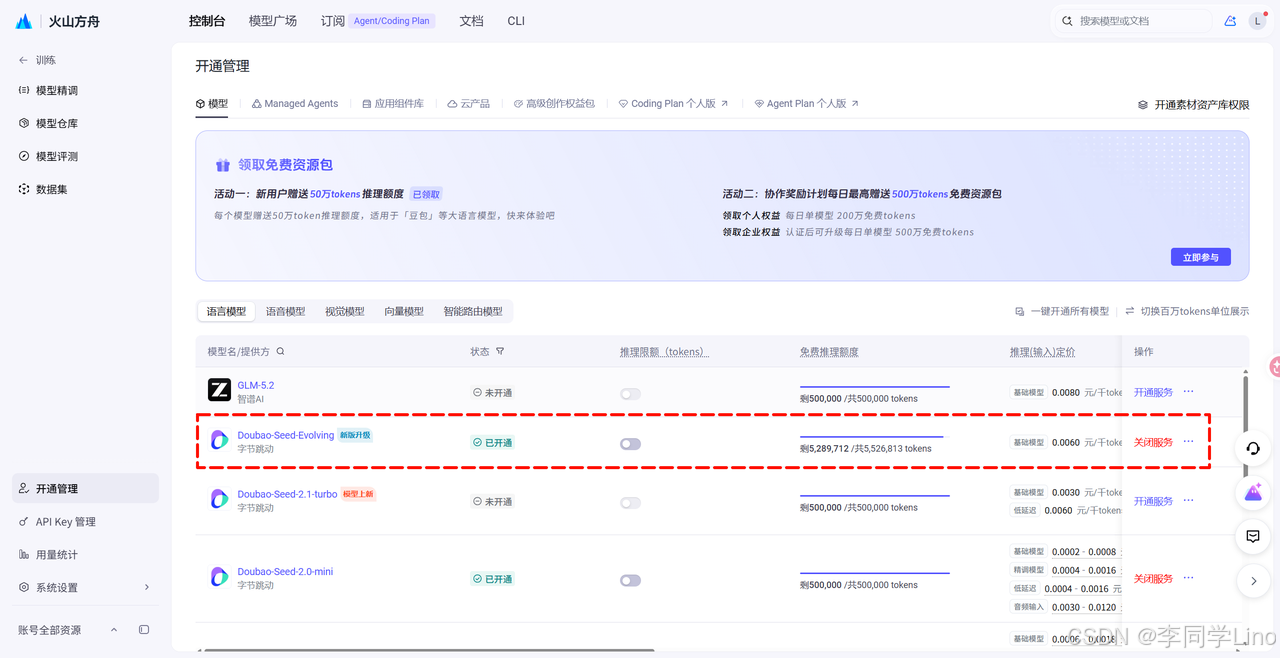The width and height of the screenshot is (1280, 658).
Task: Select the Managed Agents tab
Action: coord(295,104)
